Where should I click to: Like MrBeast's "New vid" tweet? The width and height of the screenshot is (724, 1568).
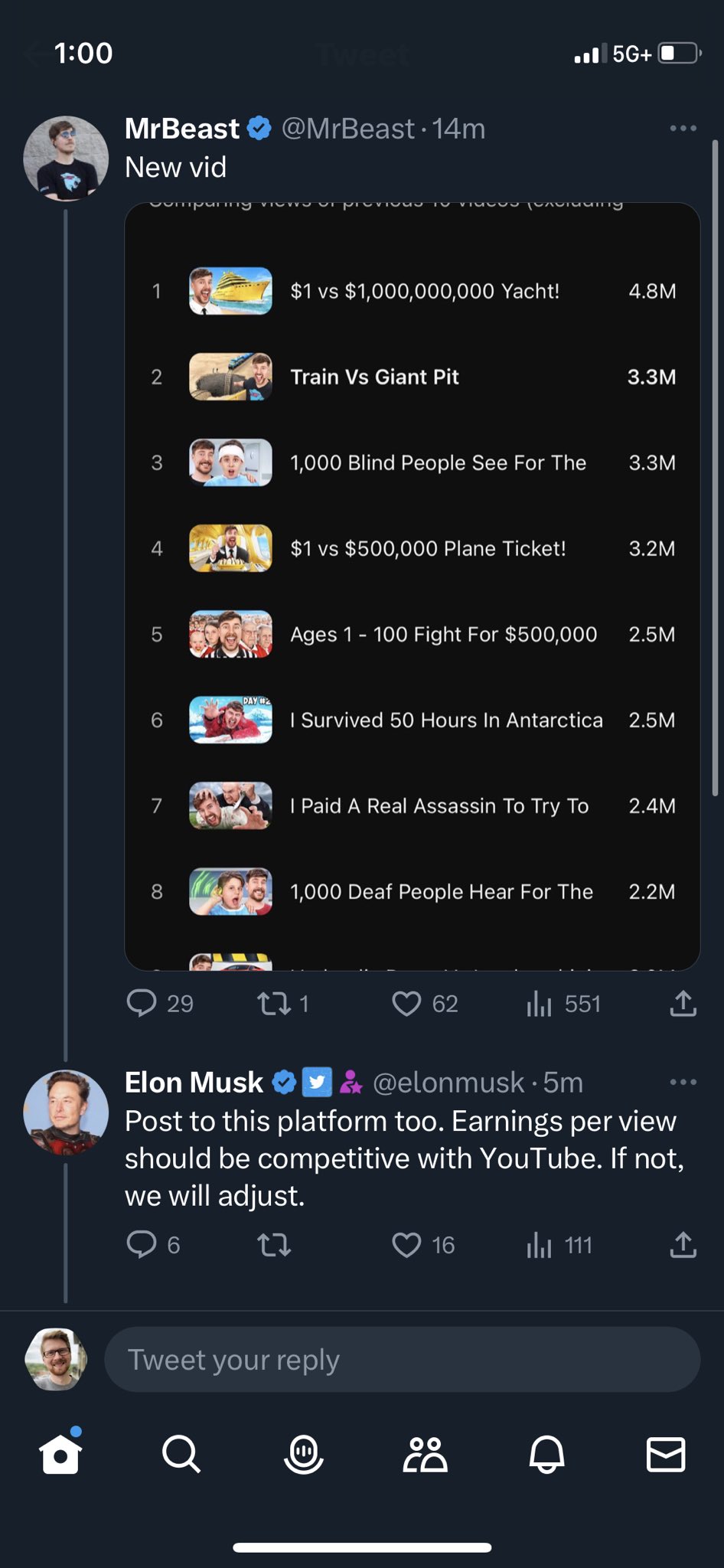tap(406, 1004)
